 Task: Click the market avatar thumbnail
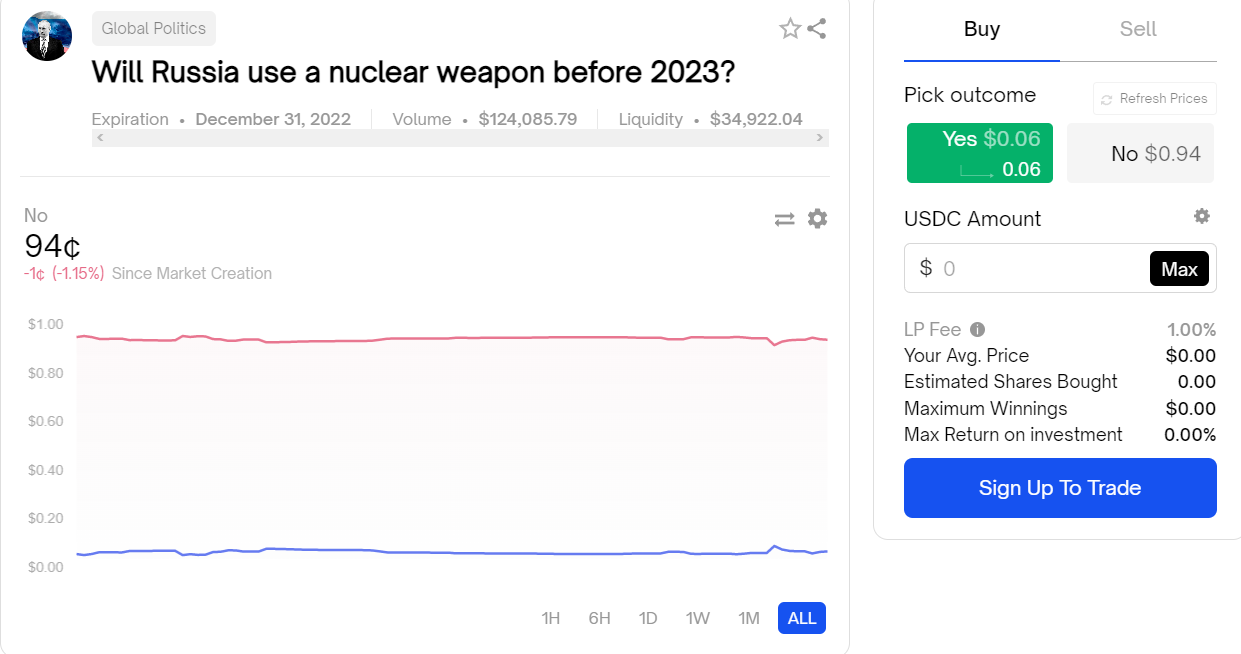click(47, 36)
